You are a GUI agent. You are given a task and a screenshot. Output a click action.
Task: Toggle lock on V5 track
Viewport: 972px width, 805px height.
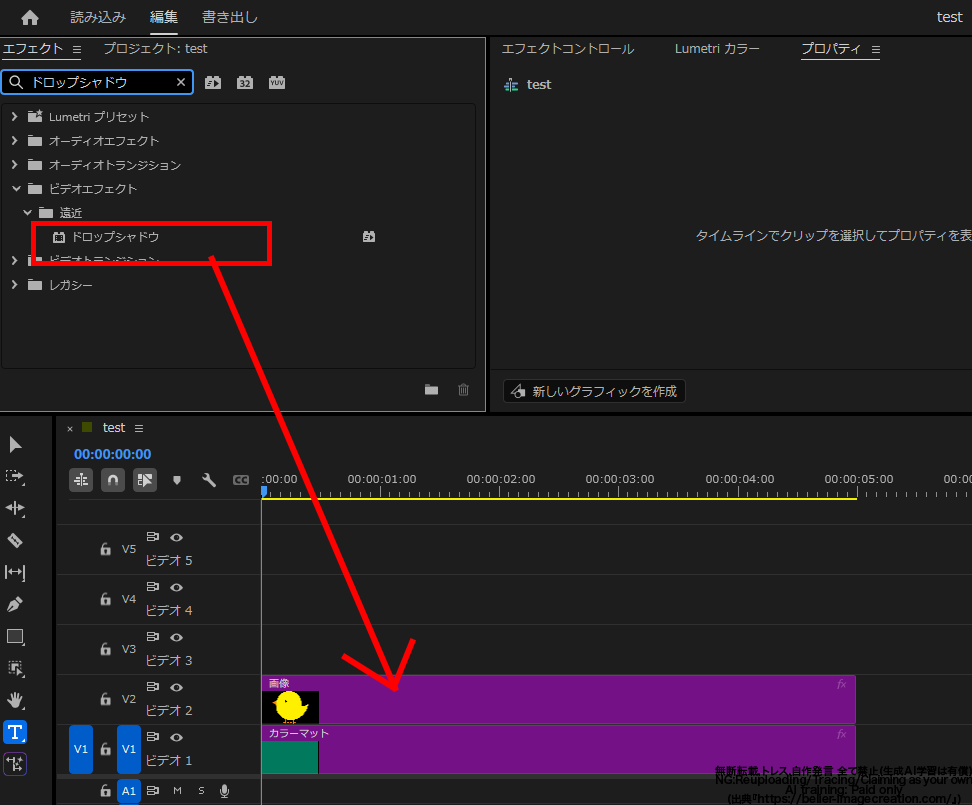106,549
